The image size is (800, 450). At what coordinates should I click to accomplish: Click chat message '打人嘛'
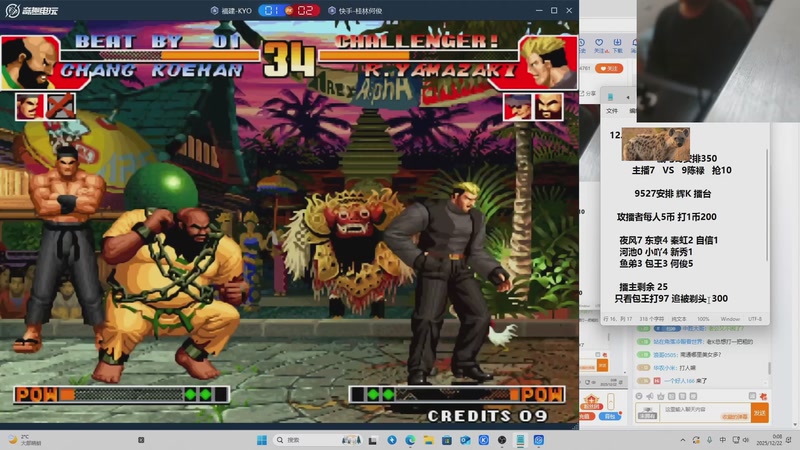click(687, 368)
